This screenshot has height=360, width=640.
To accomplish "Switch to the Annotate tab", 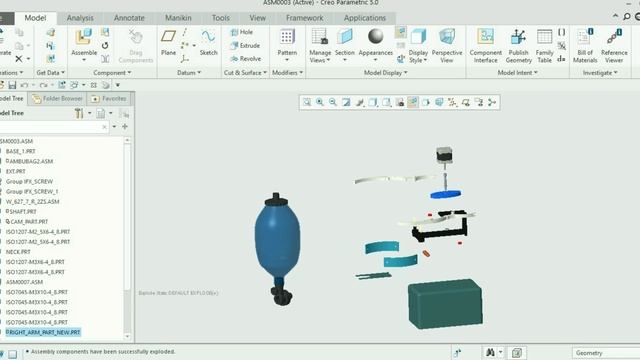I will (x=129, y=18).
